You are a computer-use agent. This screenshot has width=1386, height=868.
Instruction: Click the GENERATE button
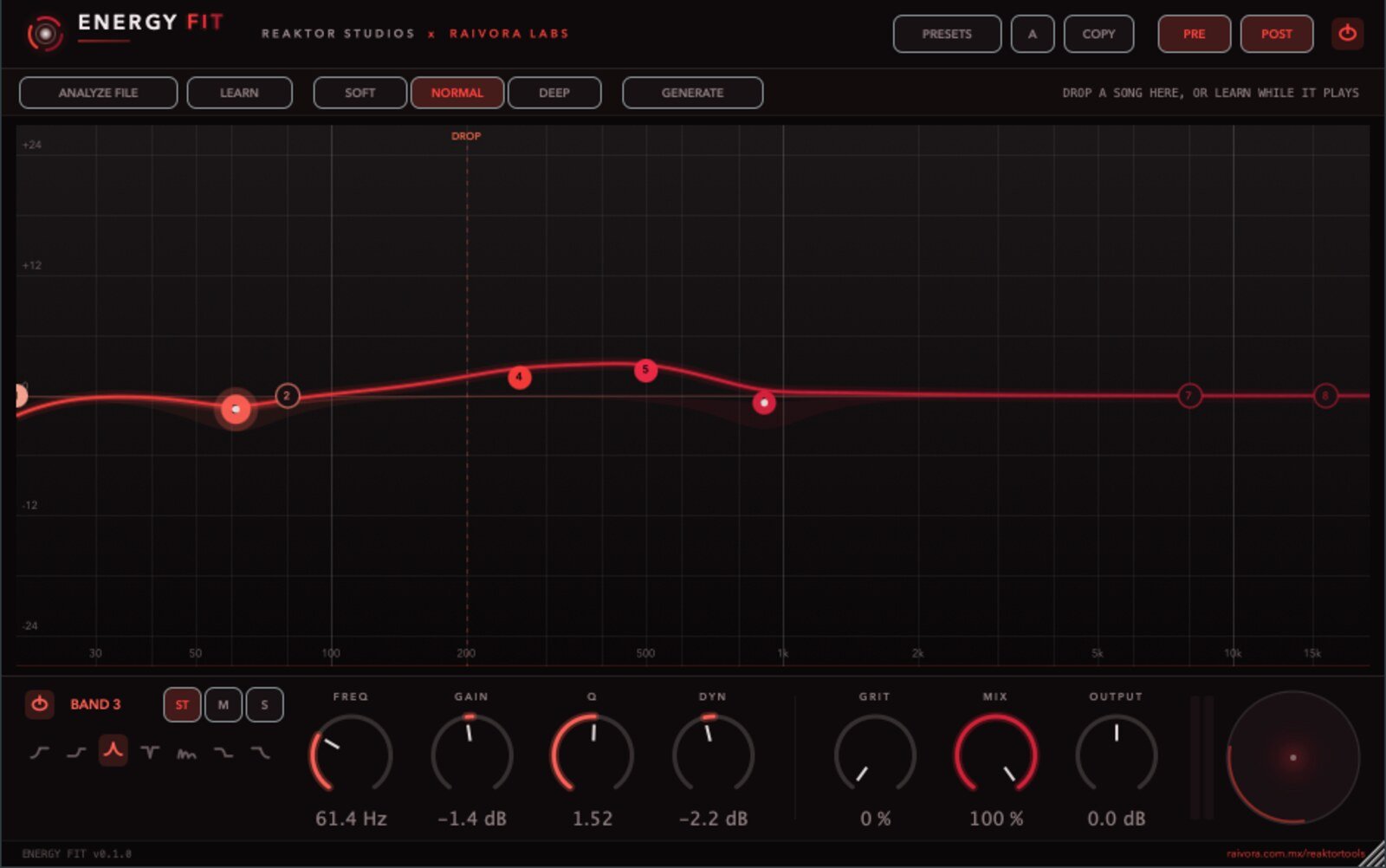click(692, 93)
